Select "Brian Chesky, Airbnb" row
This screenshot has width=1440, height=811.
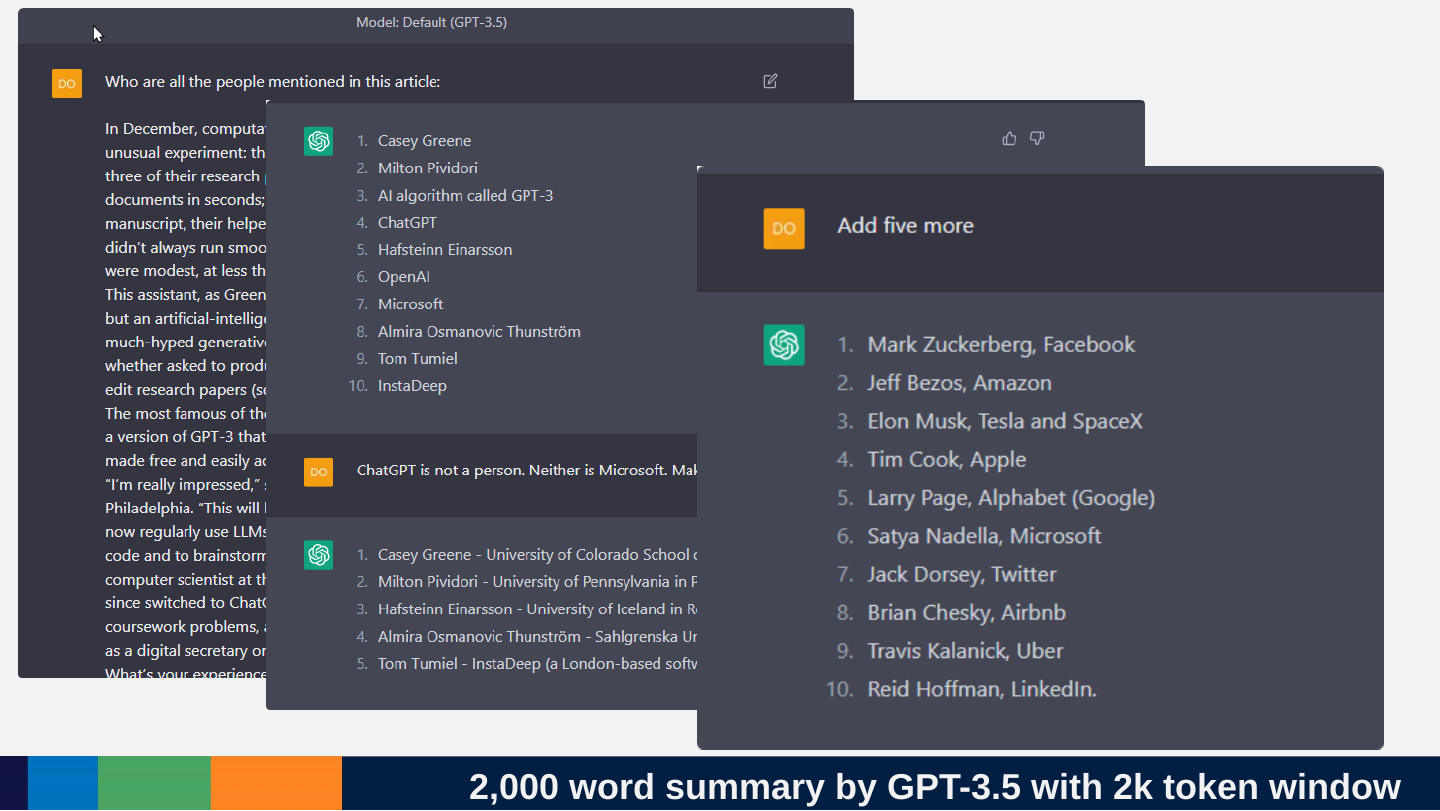click(966, 612)
